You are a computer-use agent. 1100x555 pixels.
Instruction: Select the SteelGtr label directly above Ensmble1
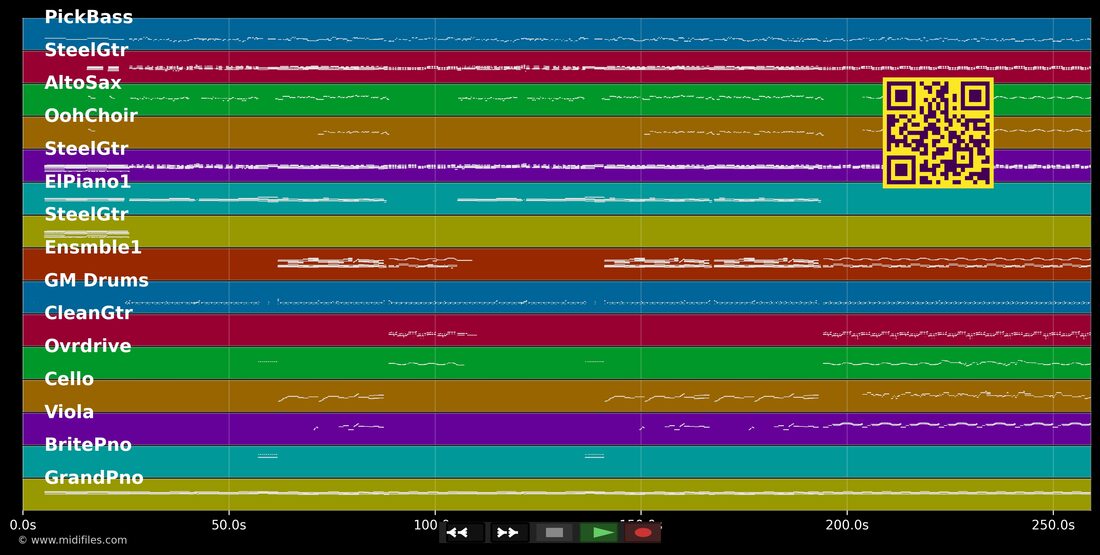[x=86, y=214]
